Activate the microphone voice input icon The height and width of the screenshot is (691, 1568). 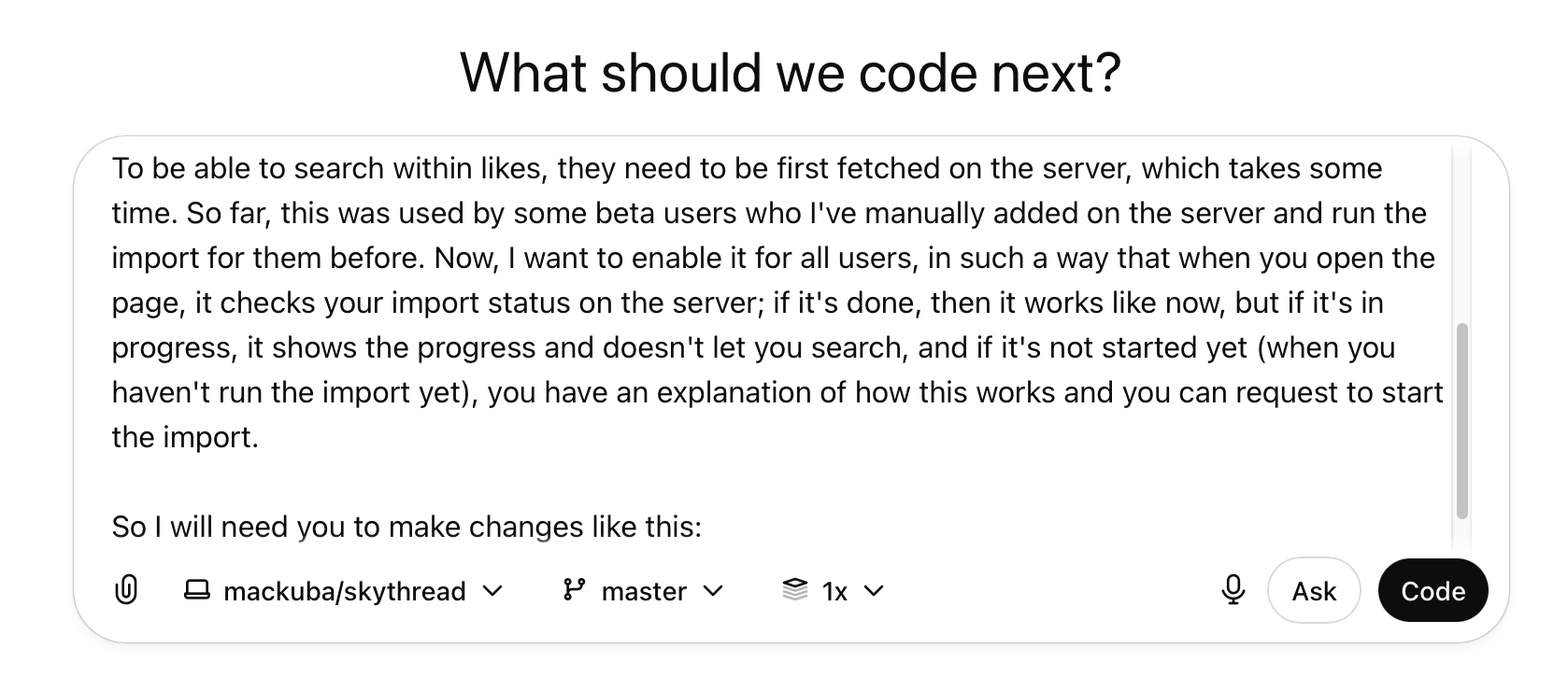[1233, 590]
